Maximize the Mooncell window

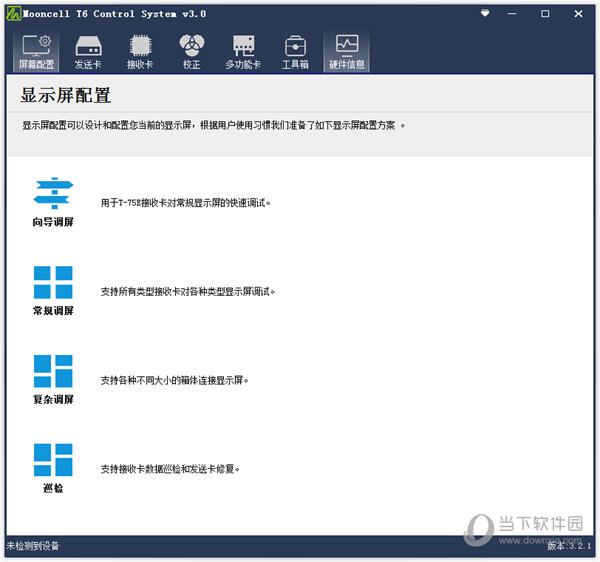coord(545,14)
